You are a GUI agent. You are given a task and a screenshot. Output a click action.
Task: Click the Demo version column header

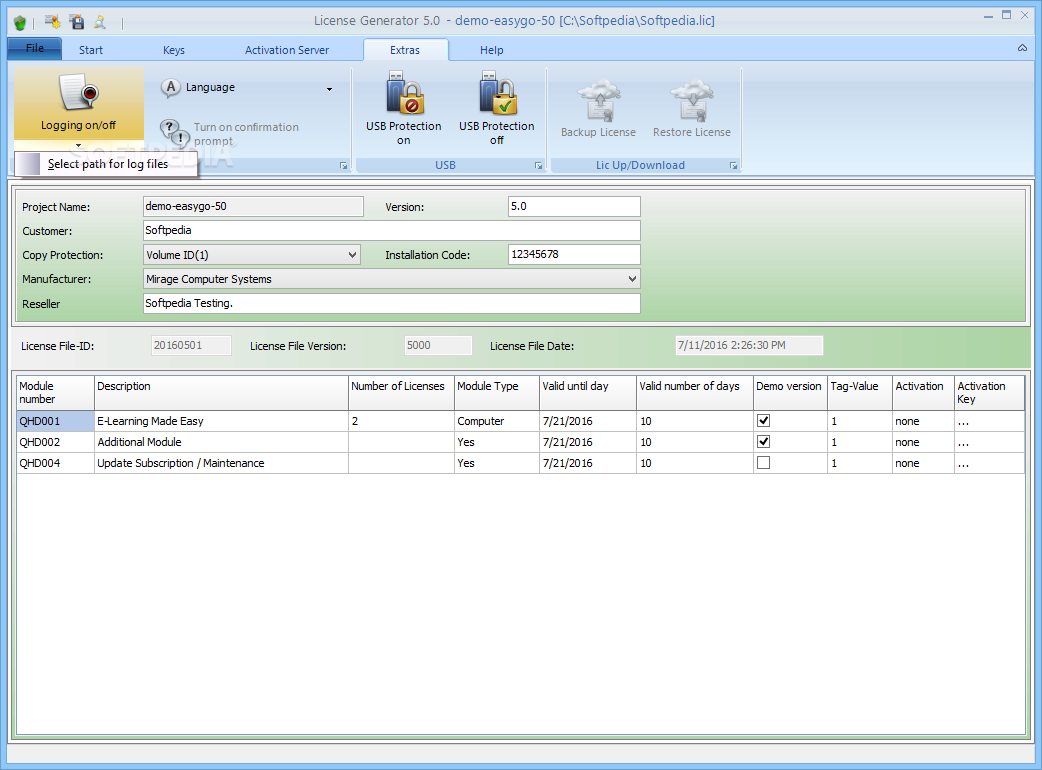[790, 393]
